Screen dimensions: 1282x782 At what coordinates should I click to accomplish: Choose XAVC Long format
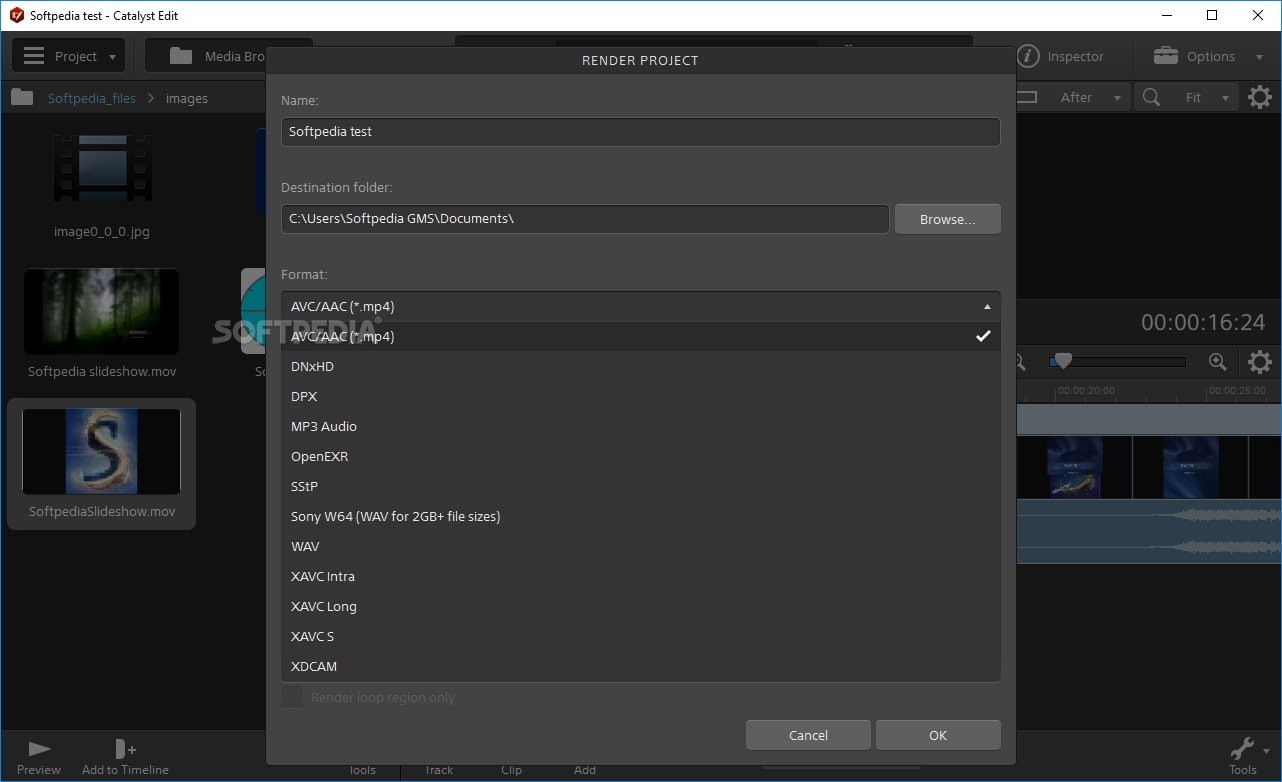tap(641, 606)
